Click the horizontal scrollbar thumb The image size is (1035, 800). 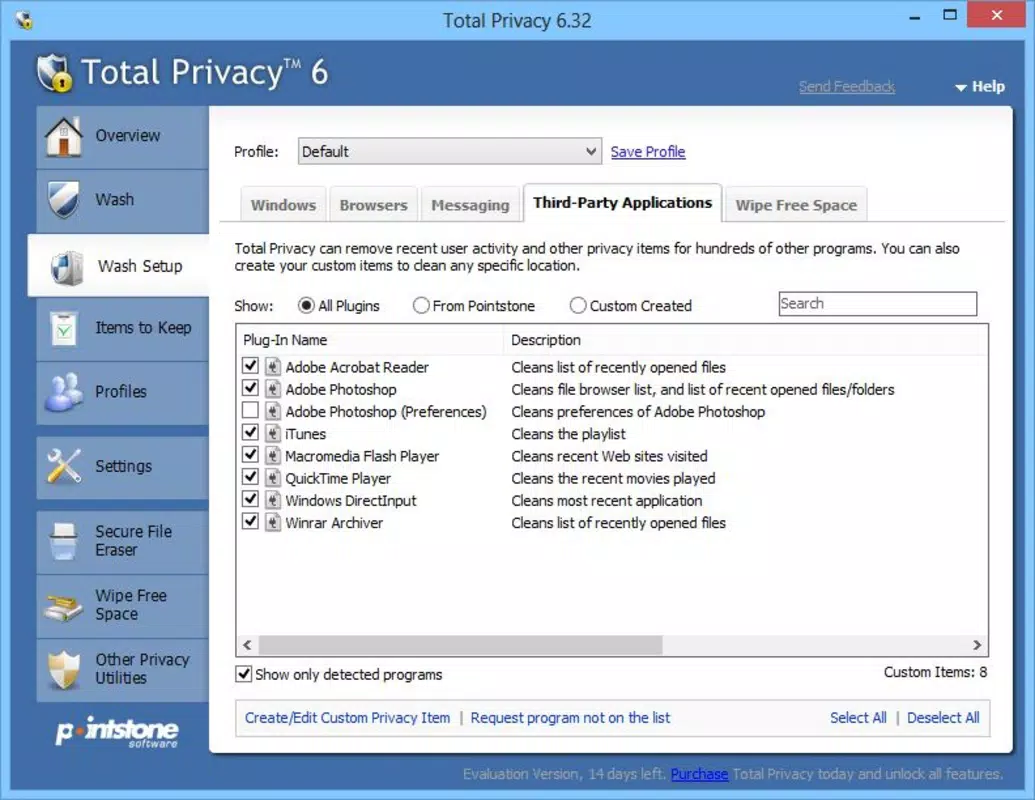[460, 645]
